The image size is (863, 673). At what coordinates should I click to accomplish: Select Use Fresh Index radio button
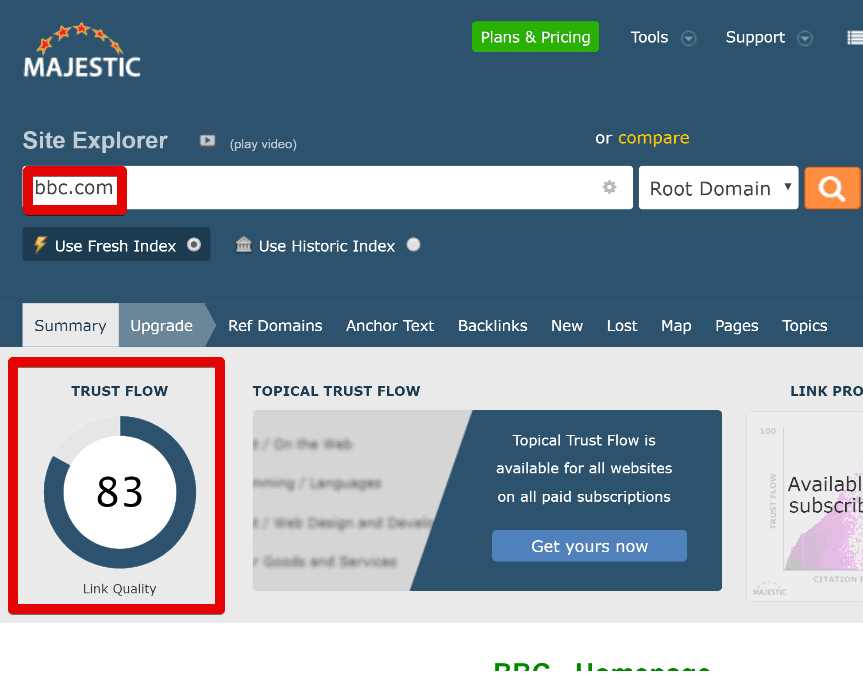[194, 245]
